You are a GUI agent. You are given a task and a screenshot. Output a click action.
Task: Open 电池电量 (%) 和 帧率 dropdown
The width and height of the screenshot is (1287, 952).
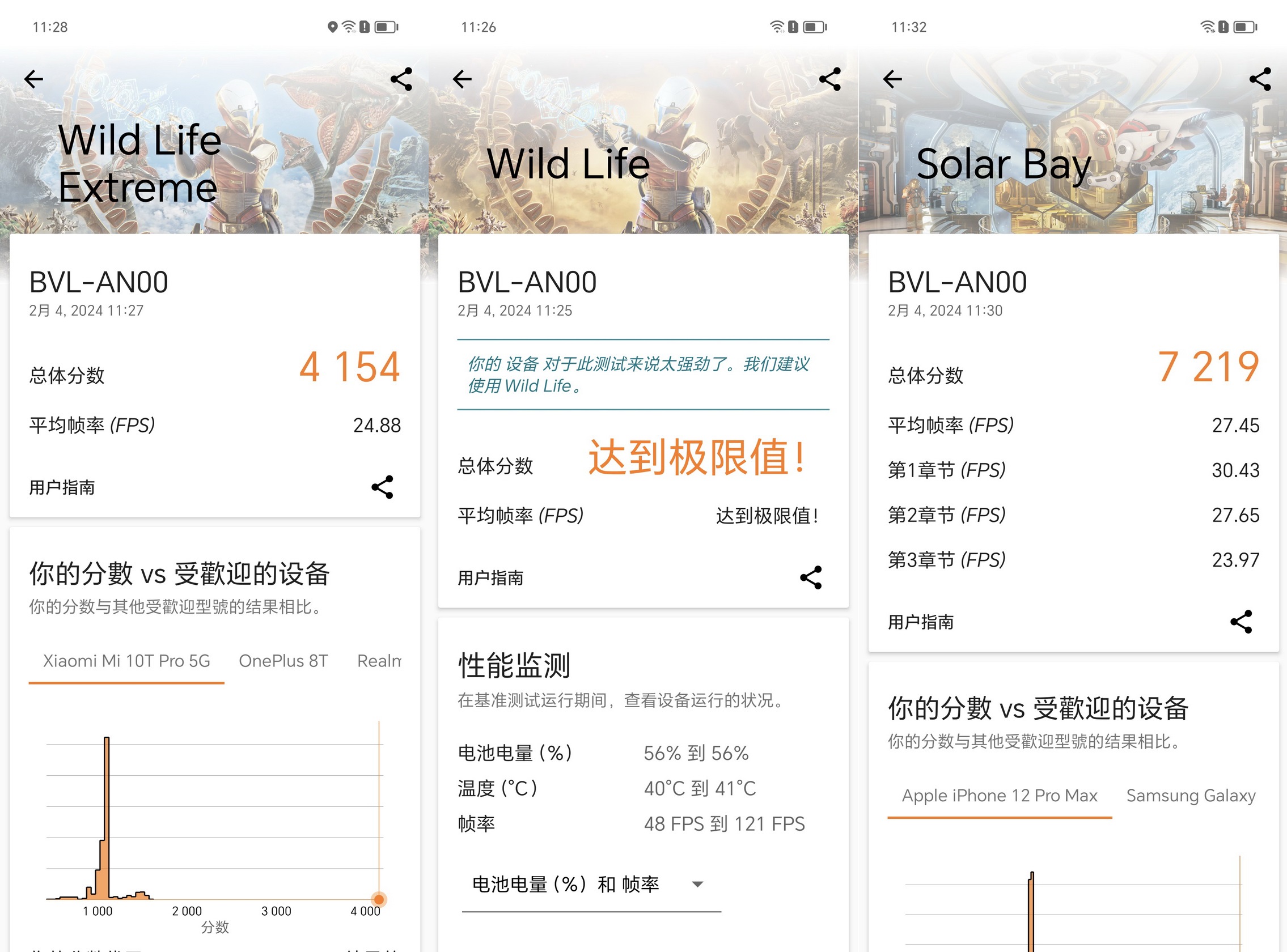tap(591, 885)
